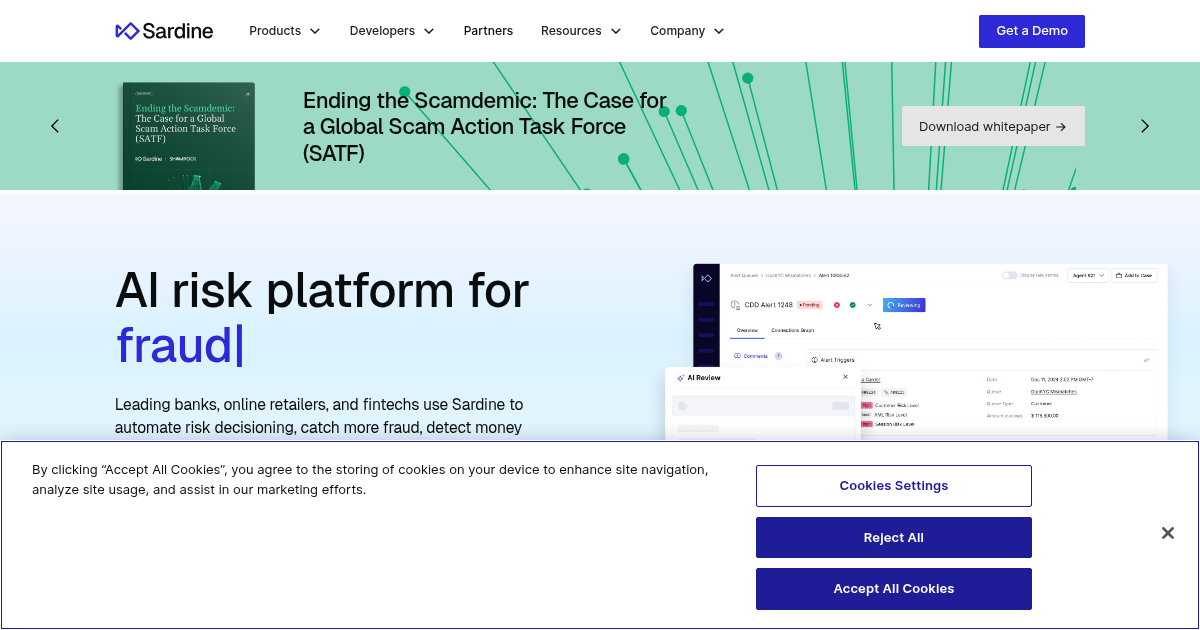
Task: Click 'Alert Queues' breadcrumb in preview
Action: 744,275
